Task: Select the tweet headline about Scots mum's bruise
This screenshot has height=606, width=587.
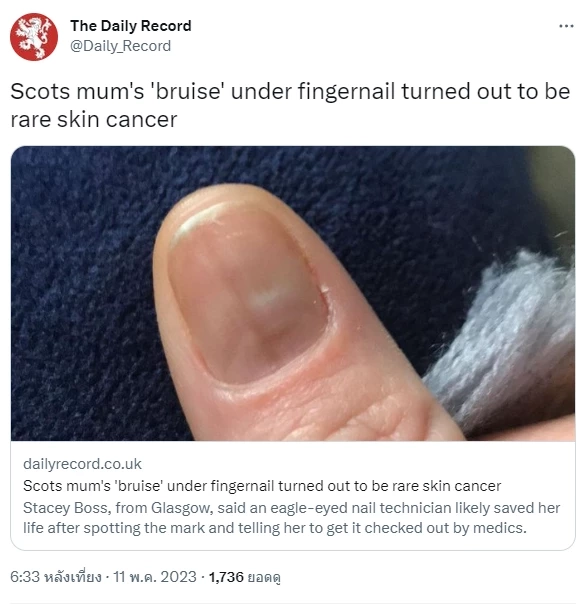Action: tap(290, 105)
